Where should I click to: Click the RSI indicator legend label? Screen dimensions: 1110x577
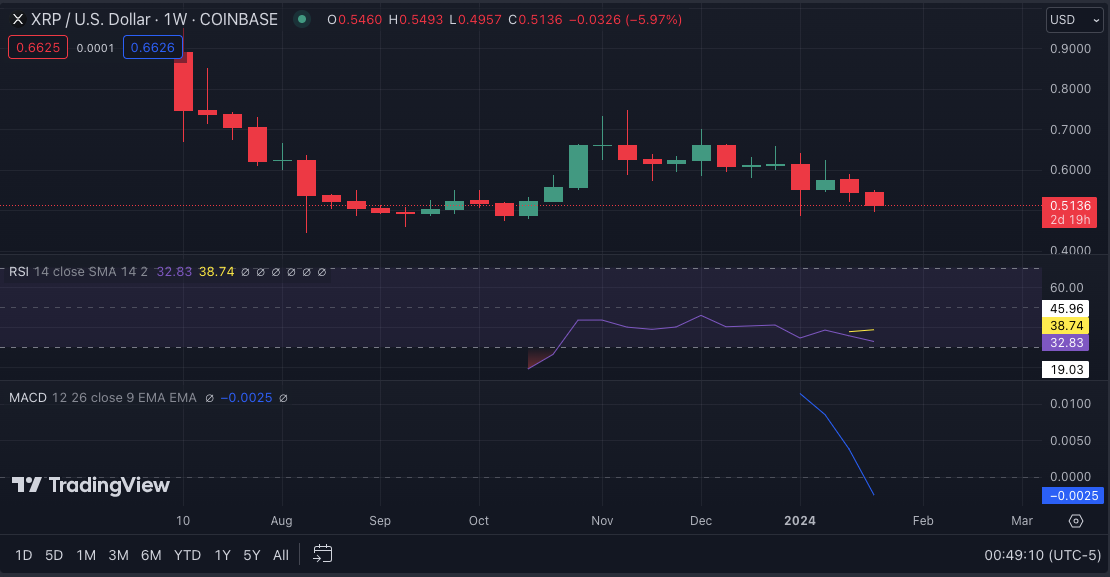(x=19, y=272)
